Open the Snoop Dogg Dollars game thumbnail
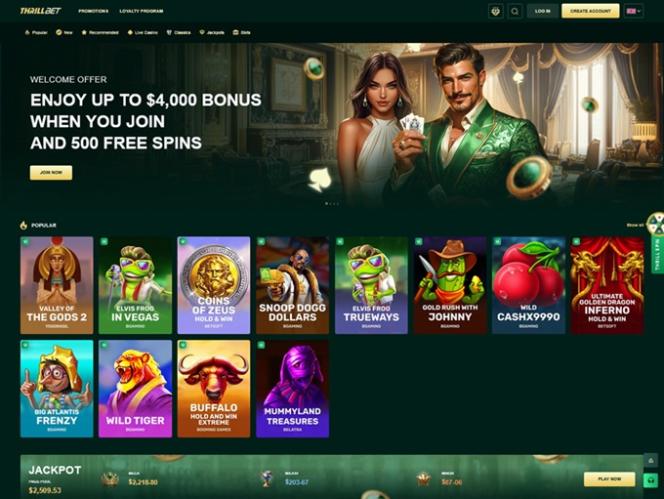This screenshot has height=499, width=664. (x=292, y=285)
